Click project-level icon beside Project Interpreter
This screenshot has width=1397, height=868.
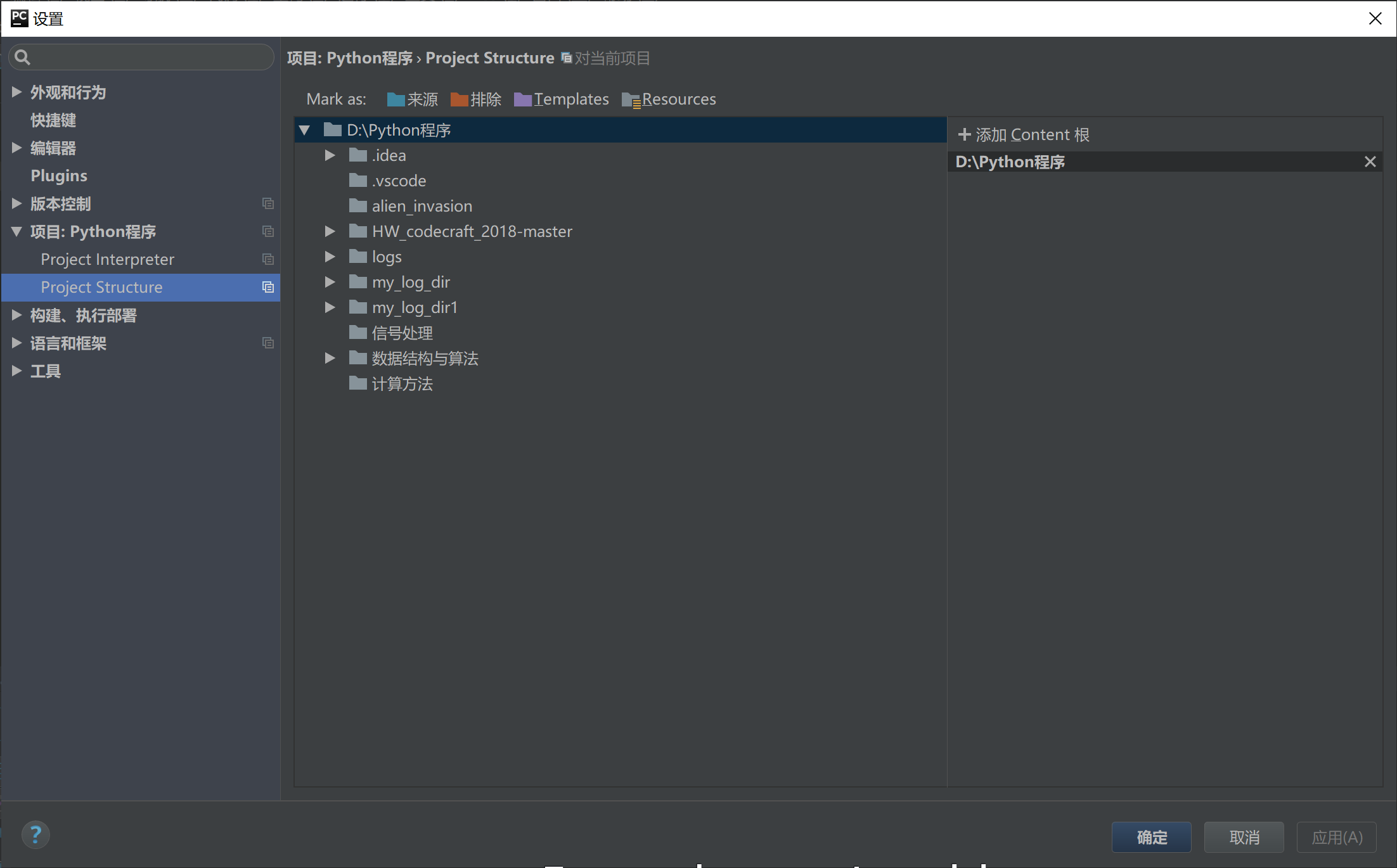(268, 259)
